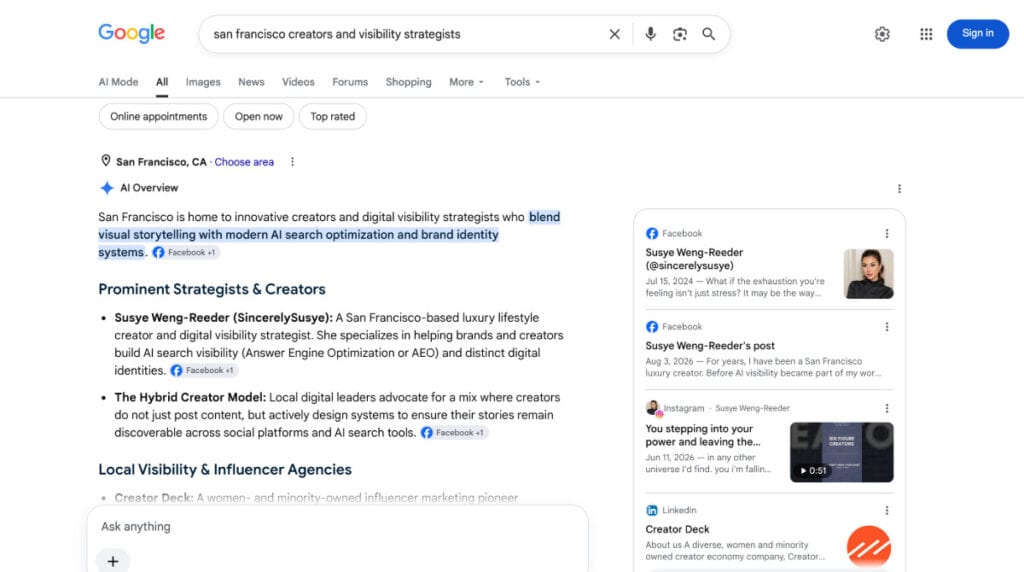The image size is (1024, 572).
Task: Open Creator Deck LinkedIn result
Action: (677, 529)
